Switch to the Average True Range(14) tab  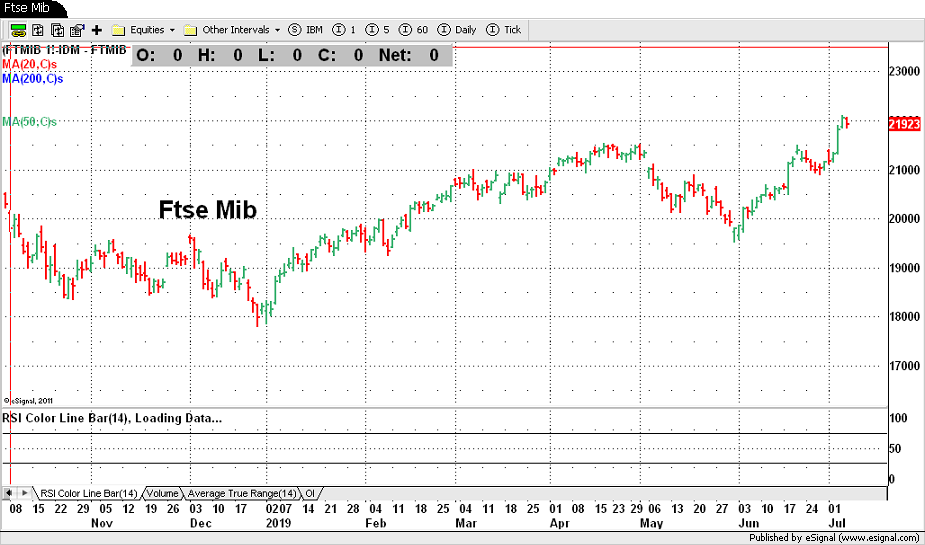click(x=242, y=493)
